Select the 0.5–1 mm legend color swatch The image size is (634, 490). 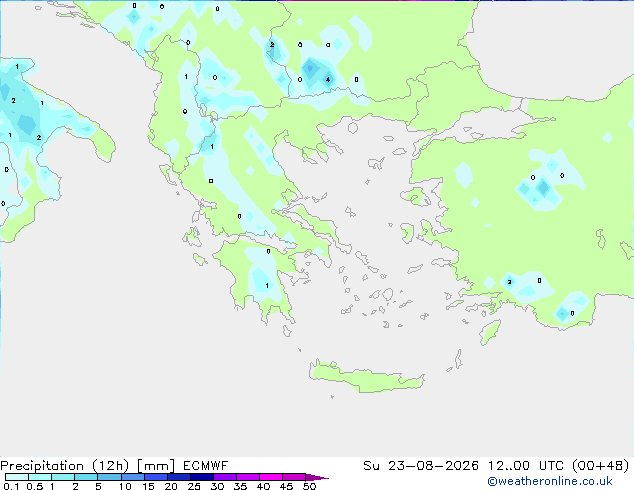tap(40, 477)
